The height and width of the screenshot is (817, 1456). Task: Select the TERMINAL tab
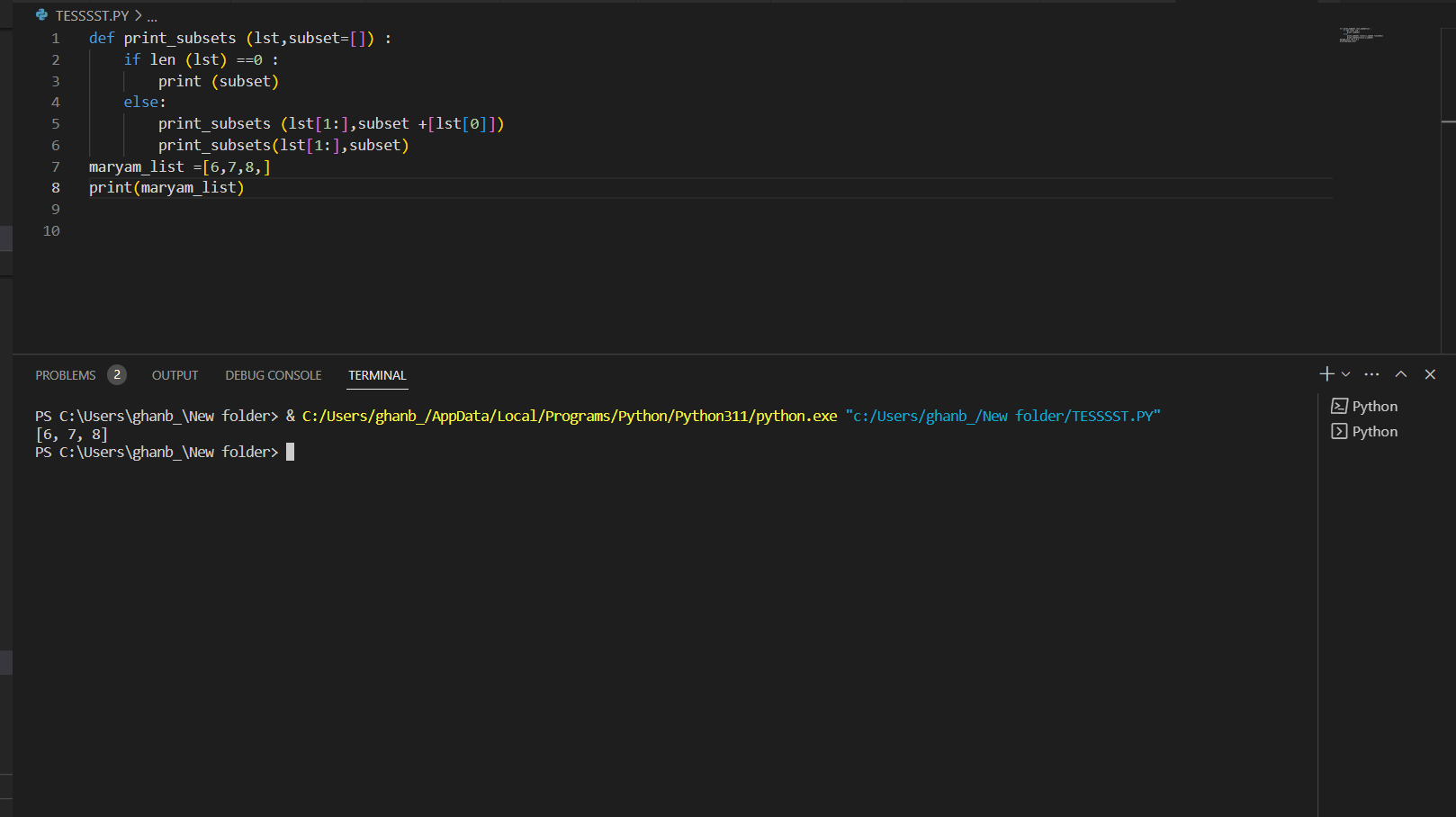377,375
